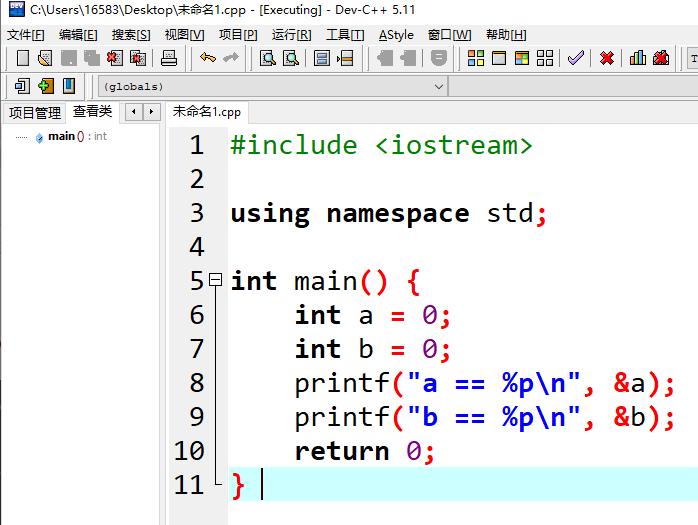Open the 项目[P] menu

point(238,35)
